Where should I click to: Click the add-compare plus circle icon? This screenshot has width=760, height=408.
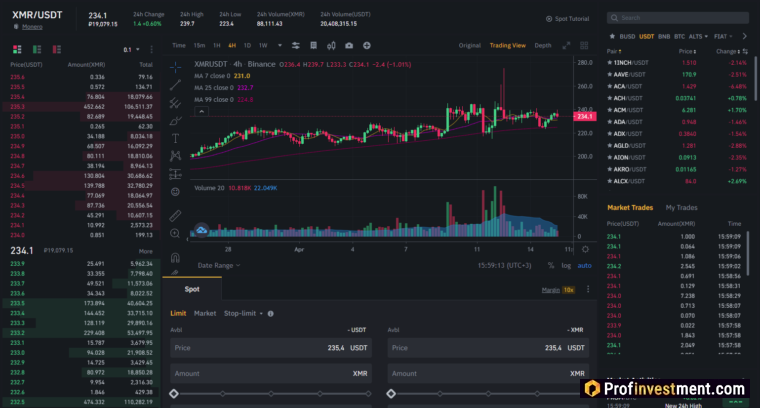pyautogui.click(x=367, y=46)
